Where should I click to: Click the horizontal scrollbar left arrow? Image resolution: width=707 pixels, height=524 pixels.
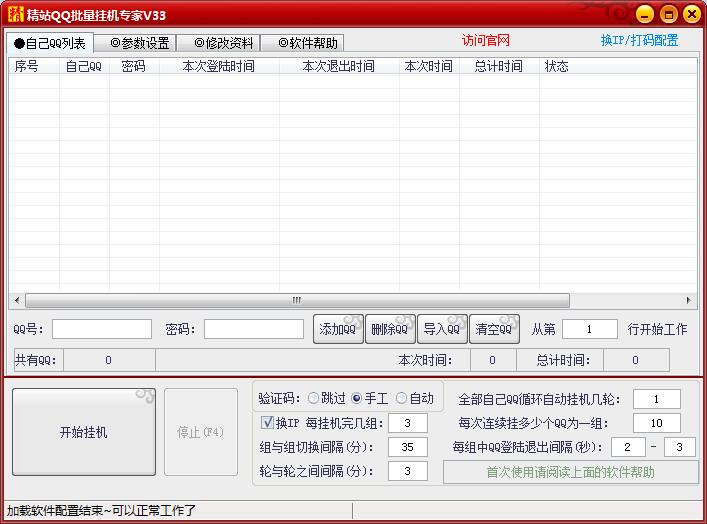[17, 300]
